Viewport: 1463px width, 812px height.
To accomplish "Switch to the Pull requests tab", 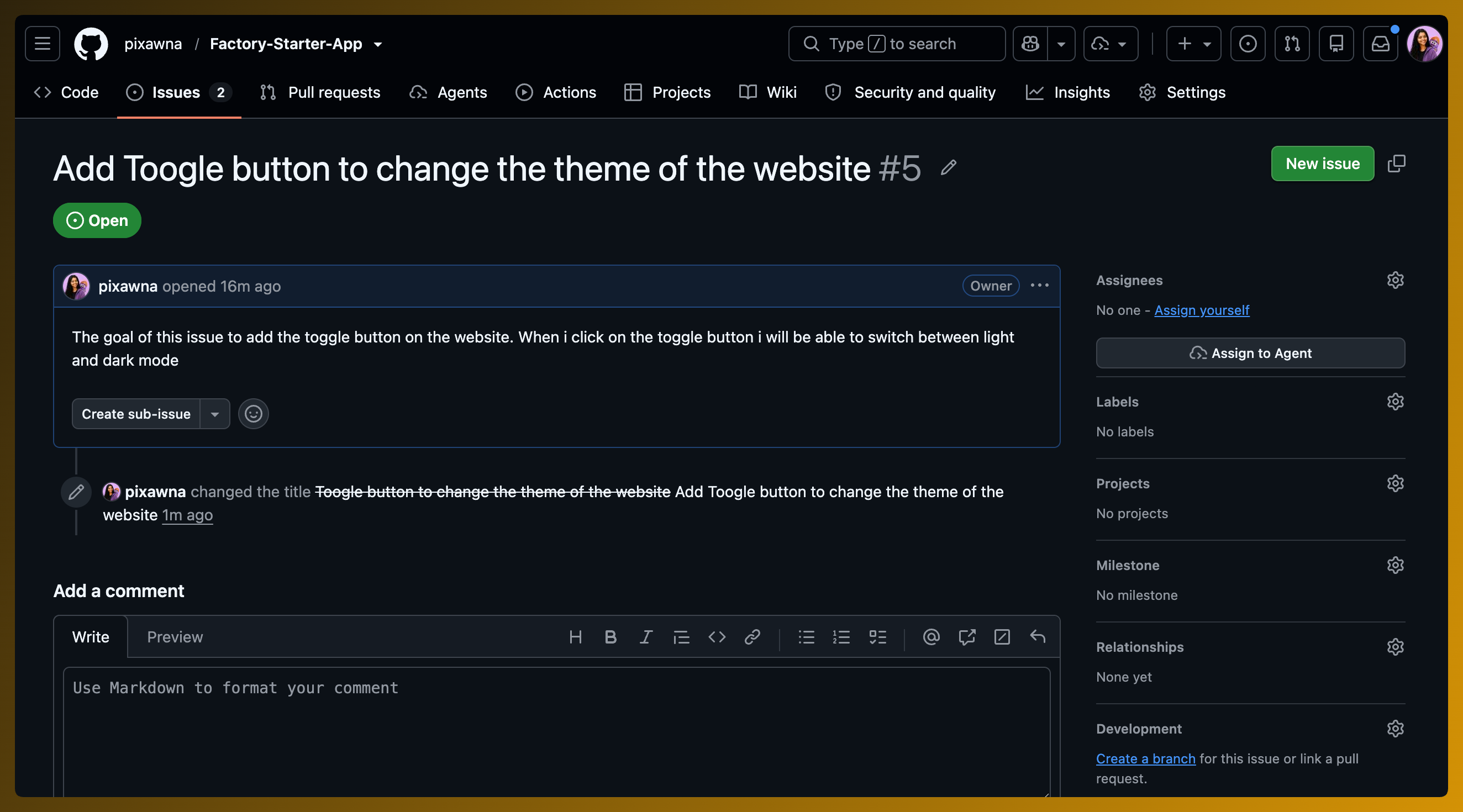I will [320, 92].
